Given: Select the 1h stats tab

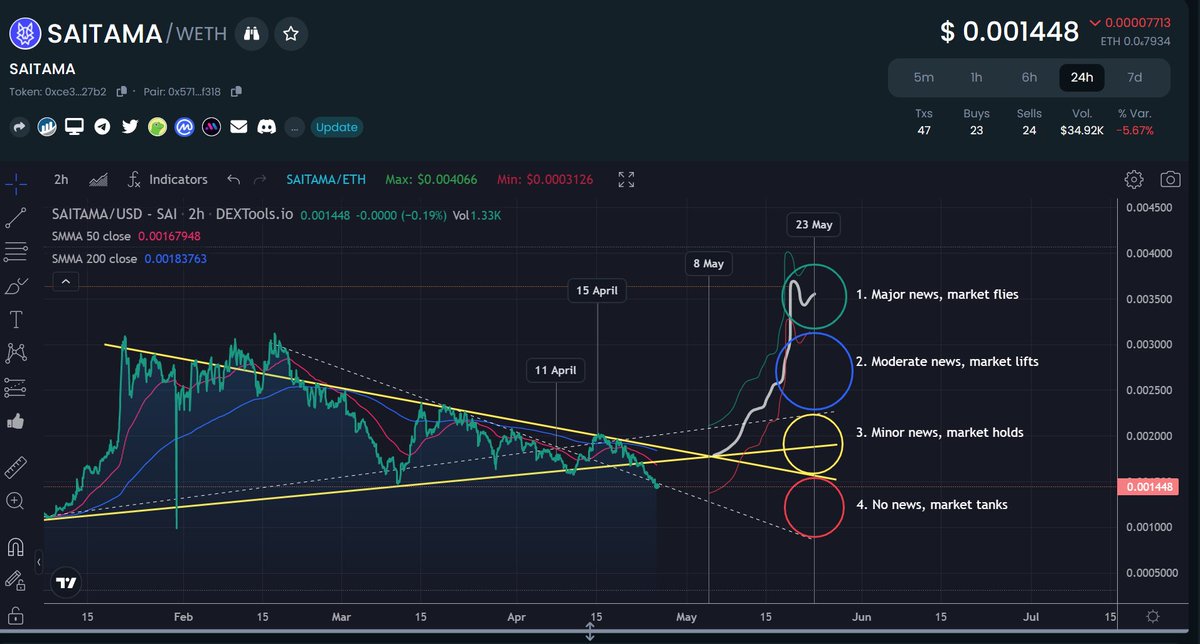Looking at the screenshot, I should tap(976, 77).
